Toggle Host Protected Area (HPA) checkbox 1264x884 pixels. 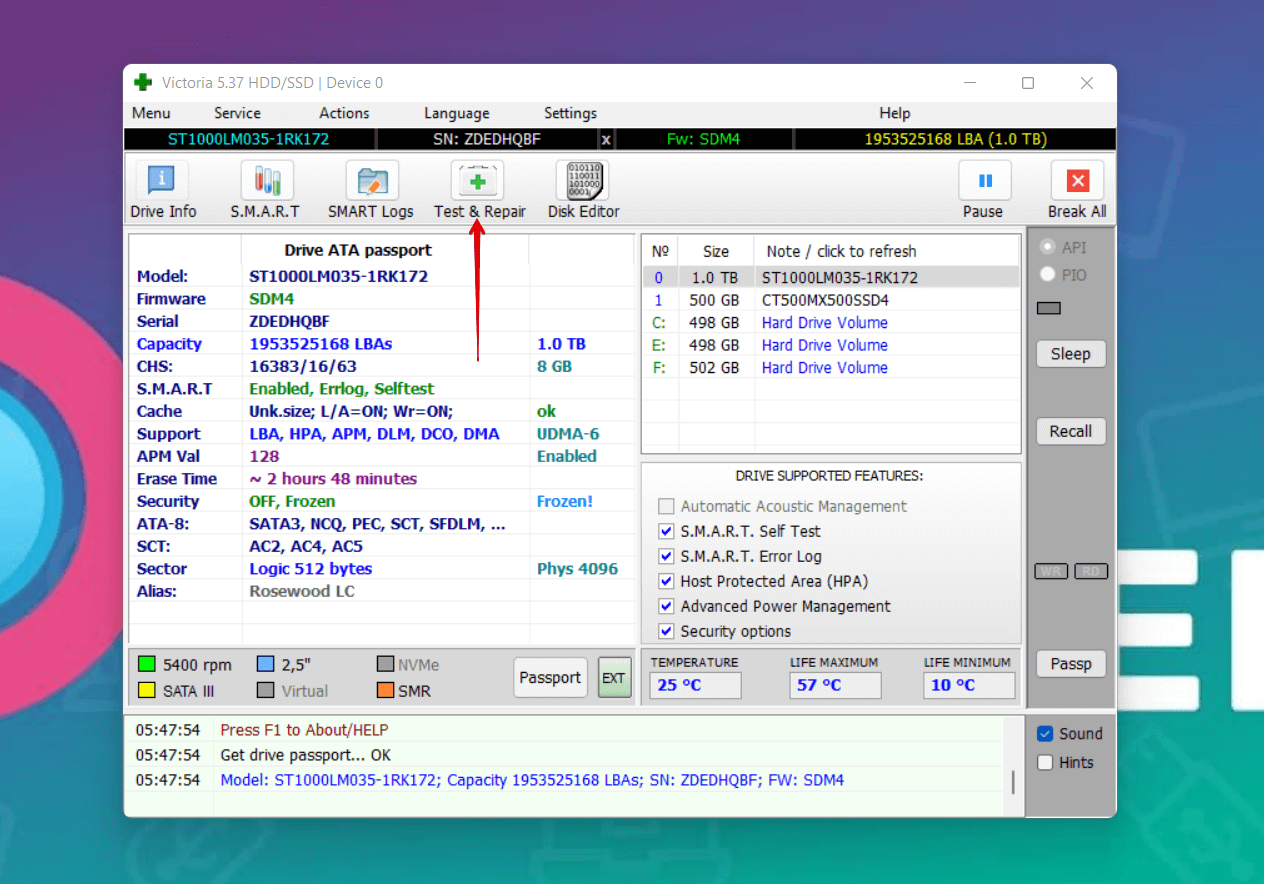(x=666, y=582)
